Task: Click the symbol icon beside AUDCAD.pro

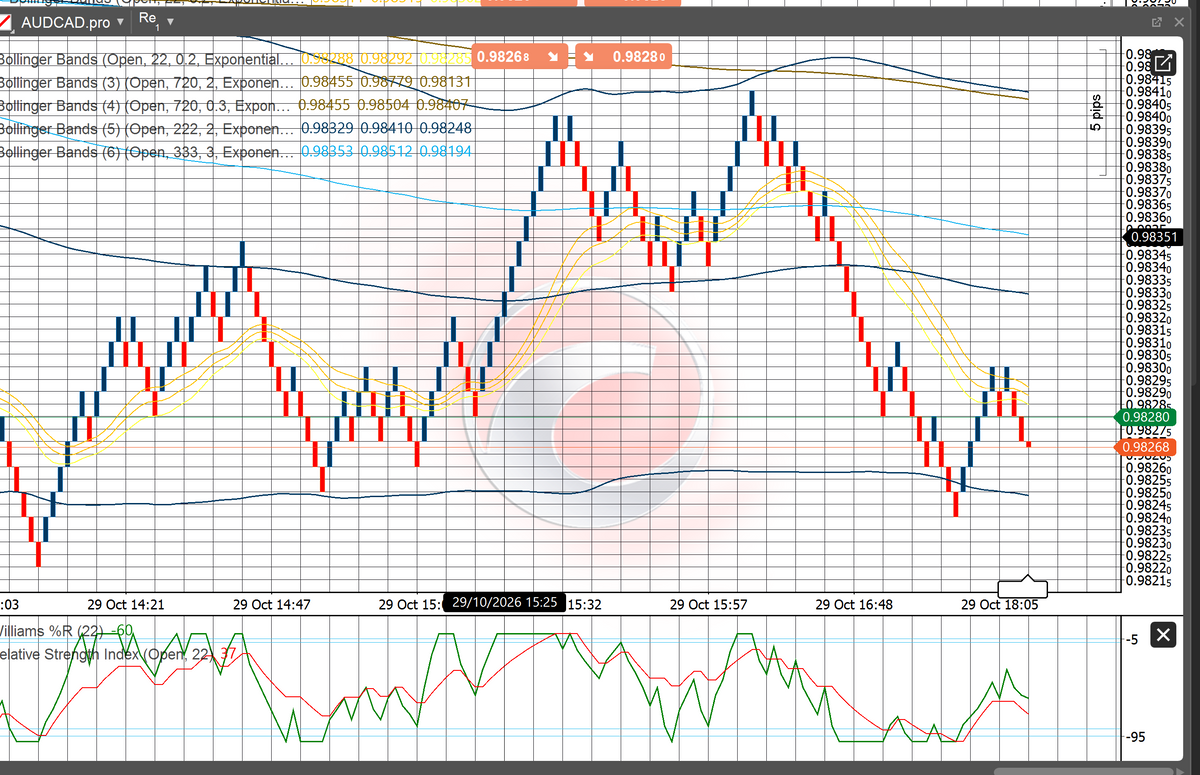Action: (5, 21)
